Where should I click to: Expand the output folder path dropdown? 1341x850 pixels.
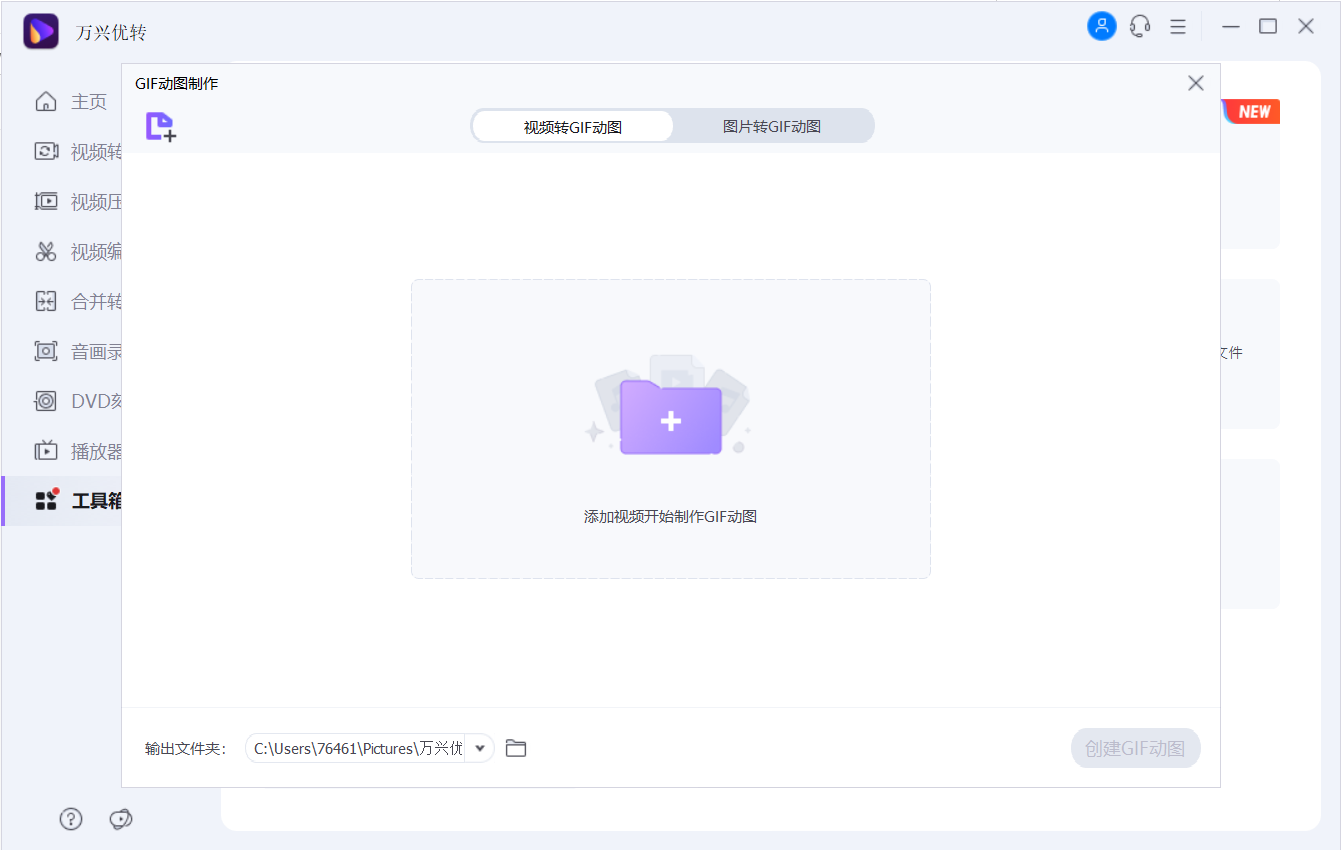[480, 748]
